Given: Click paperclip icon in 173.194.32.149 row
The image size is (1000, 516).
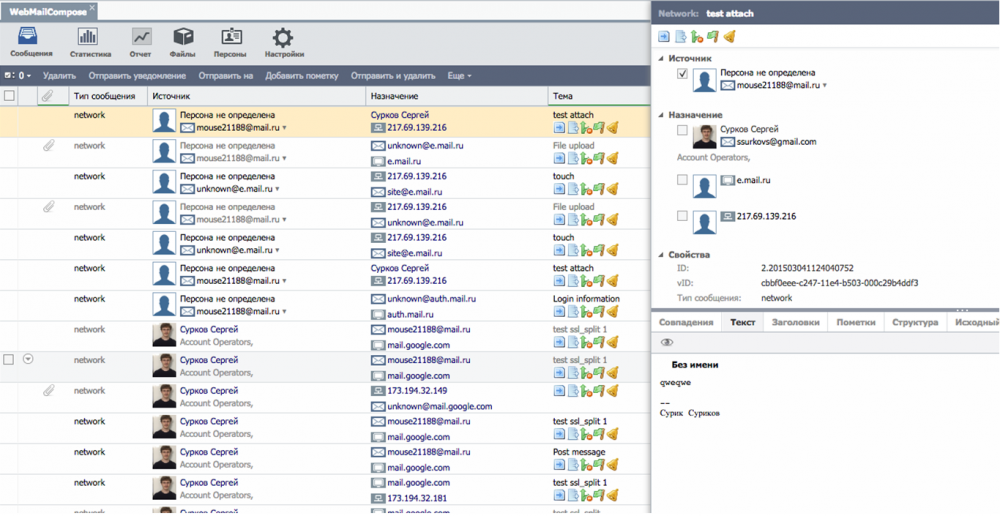Looking at the screenshot, I should [48, 390].
